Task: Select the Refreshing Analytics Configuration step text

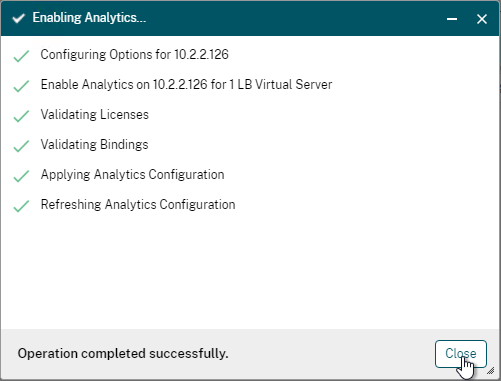Action: click(138, 205)
